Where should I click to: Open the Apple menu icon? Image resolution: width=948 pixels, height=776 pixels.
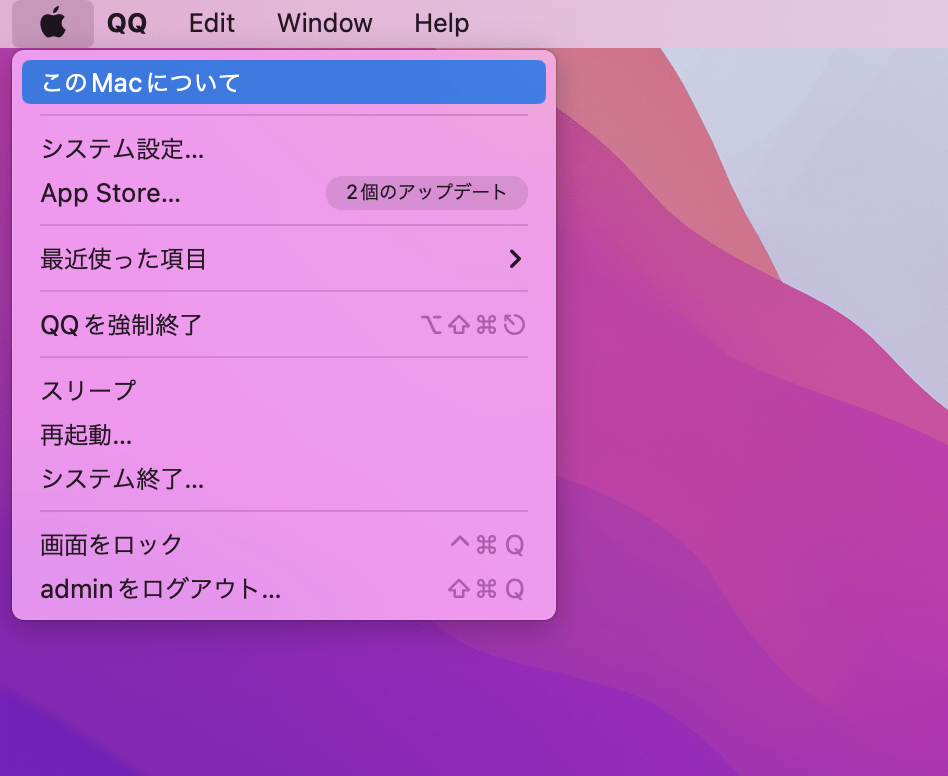click(x=52, y=23)
